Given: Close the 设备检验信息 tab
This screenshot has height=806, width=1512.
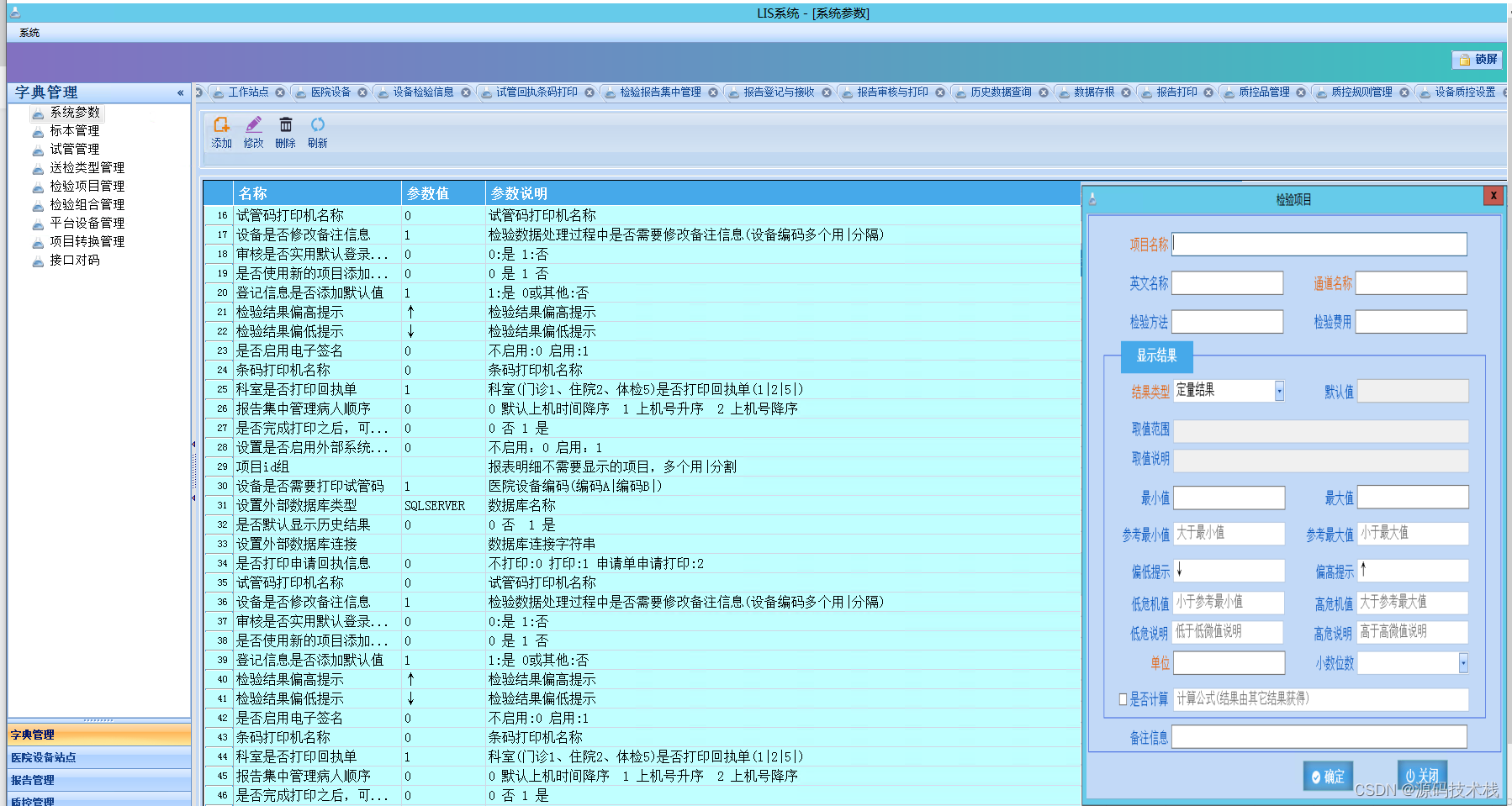Looking at the screenshot, I should 466,92.
